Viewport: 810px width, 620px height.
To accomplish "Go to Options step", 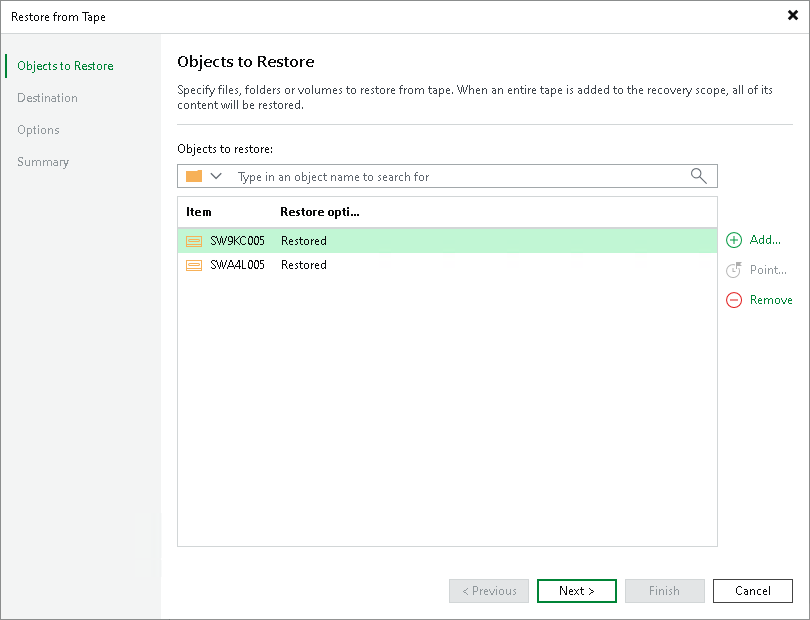I will [38, 130].
